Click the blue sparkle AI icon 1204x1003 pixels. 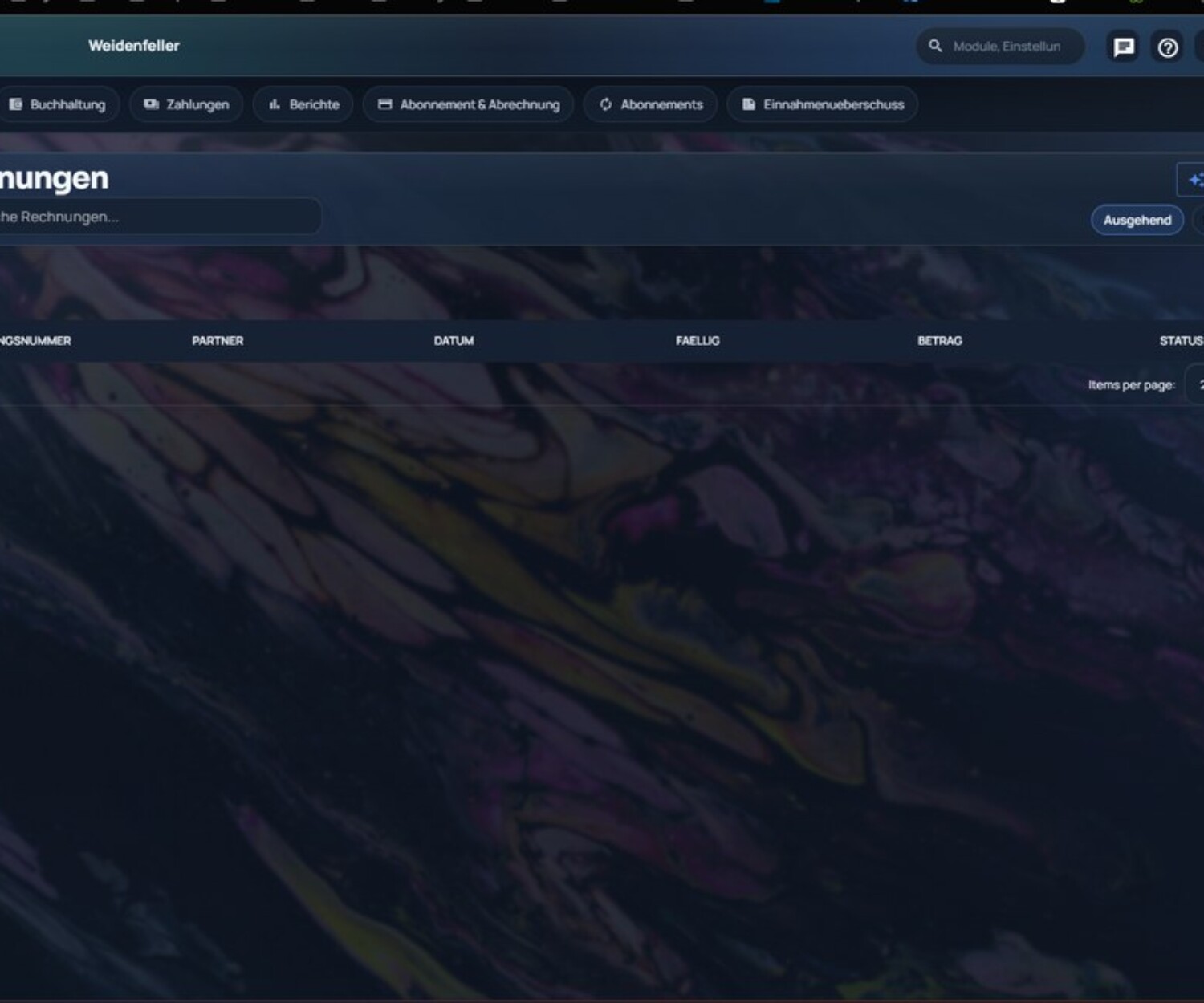[1194, 180]
